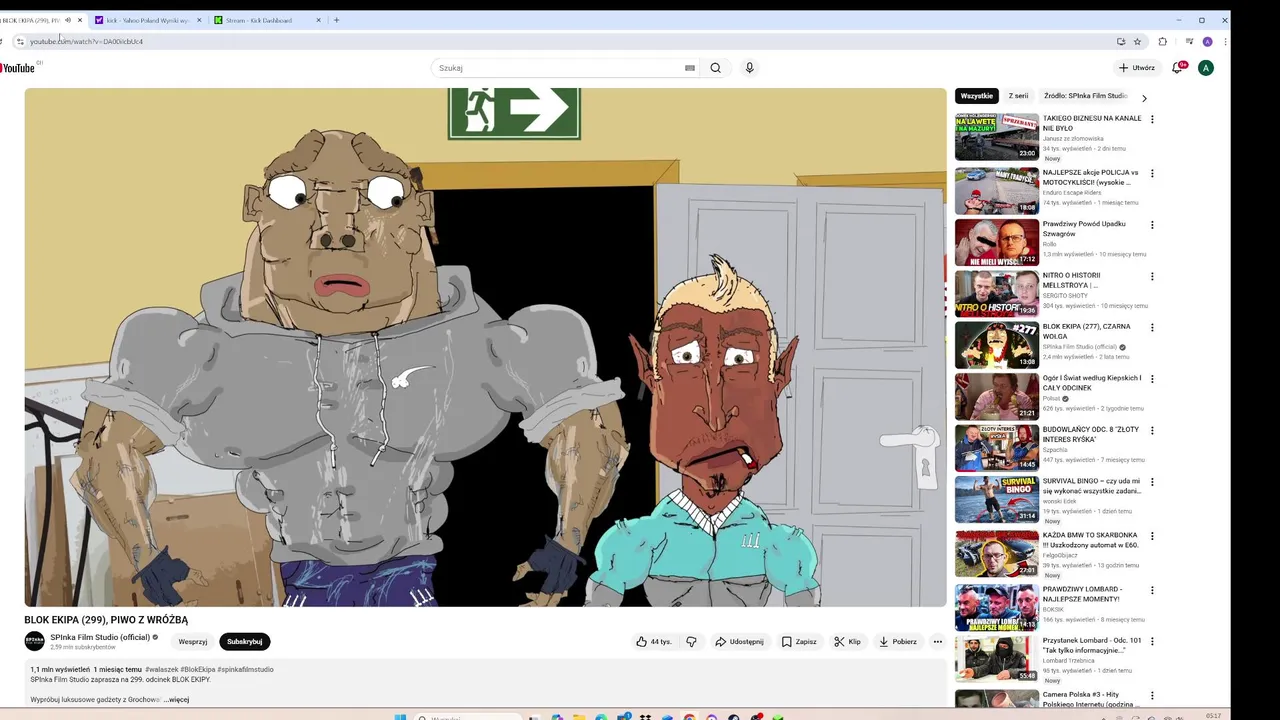Click the browser address bar URL
The height and width of the screenshot is (720, 1280).
(86, 42)
